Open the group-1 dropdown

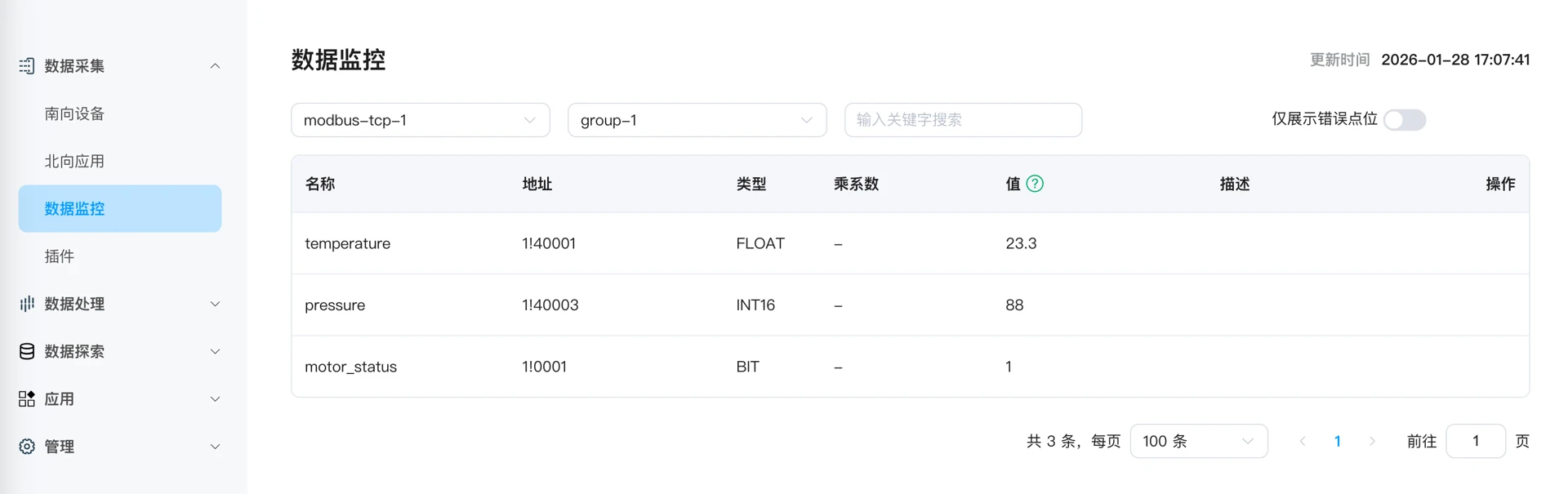(x=697, y=120)
